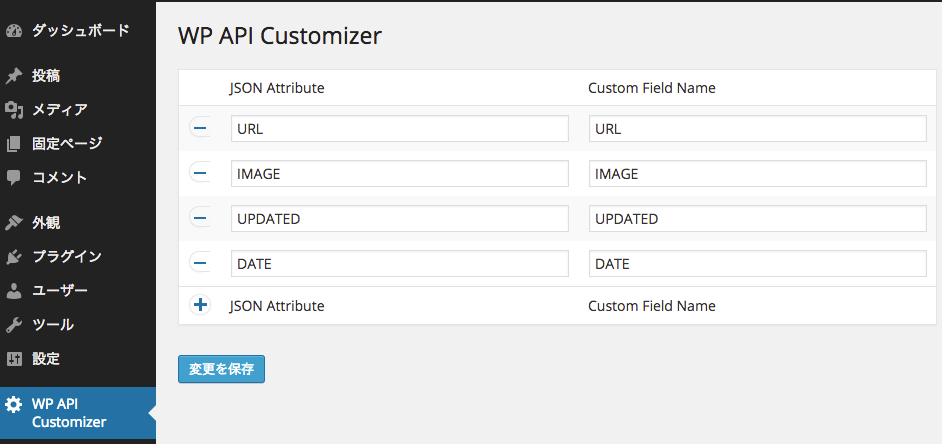Click the speech bubble icon beside コメント
The image size is (942, 444).
[x=13, y=177]
